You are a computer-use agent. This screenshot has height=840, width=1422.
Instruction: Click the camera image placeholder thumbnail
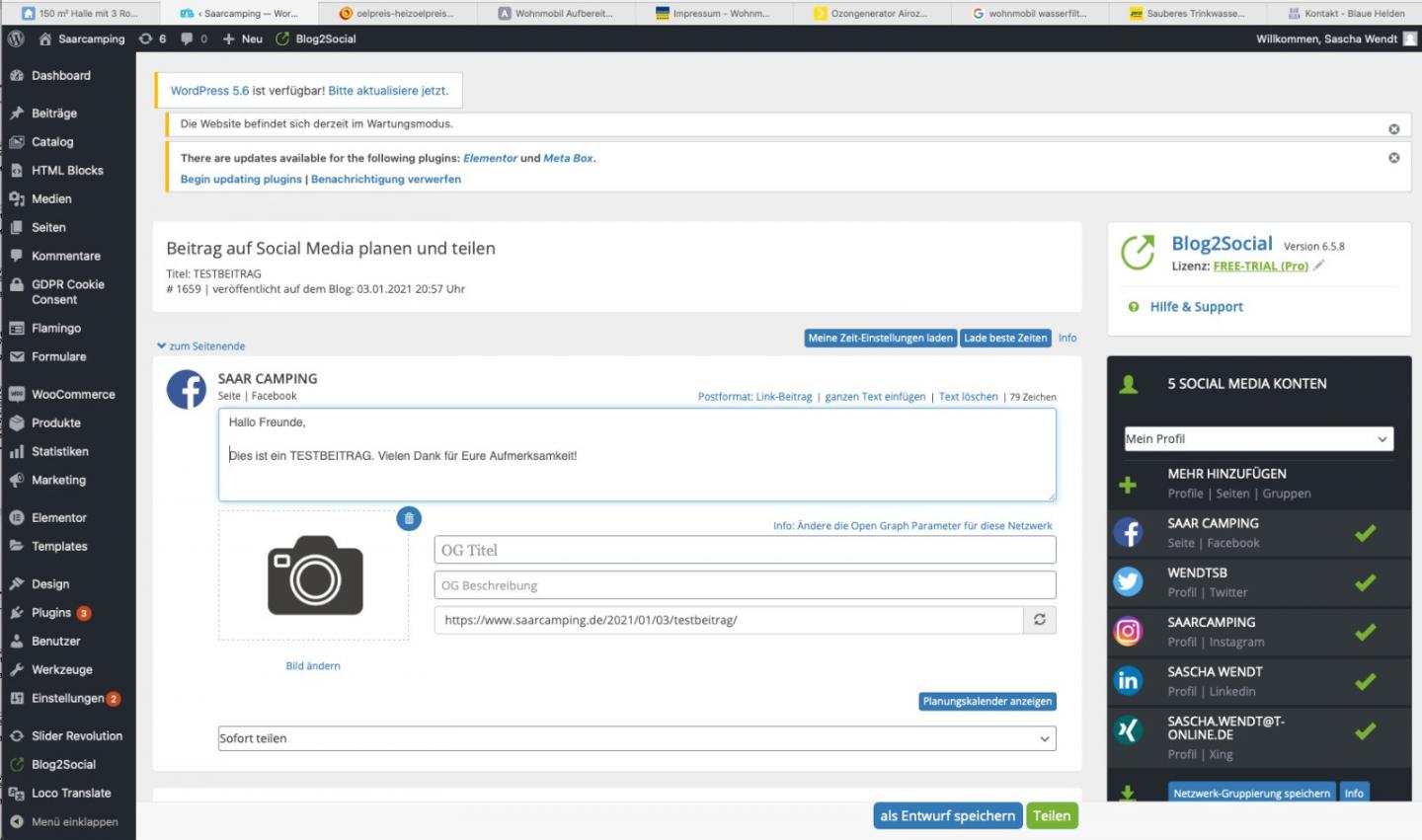[314, 575]
